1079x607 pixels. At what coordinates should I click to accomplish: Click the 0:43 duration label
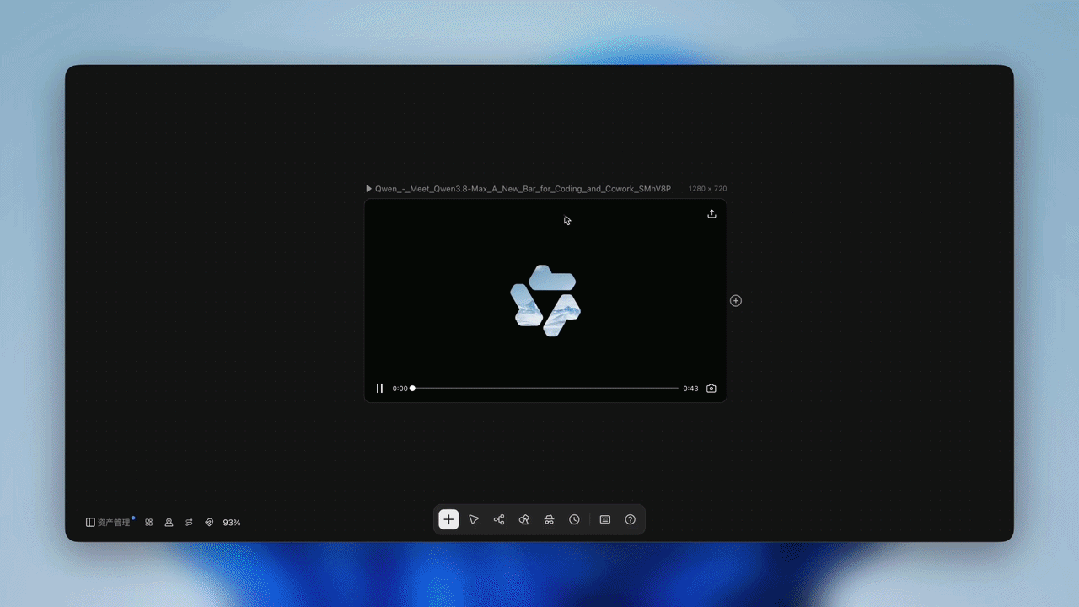[691, 388]
